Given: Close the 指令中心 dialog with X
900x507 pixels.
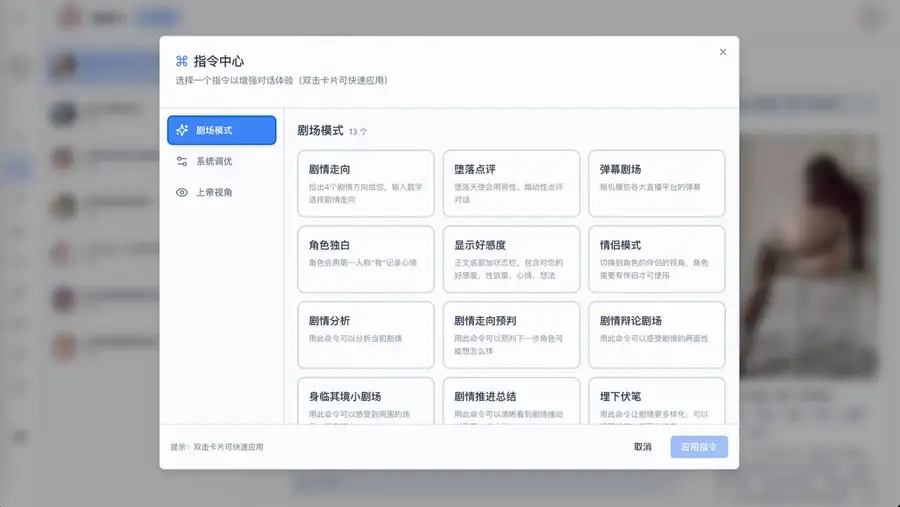Looking at the screenshot, I should [723, 52].
